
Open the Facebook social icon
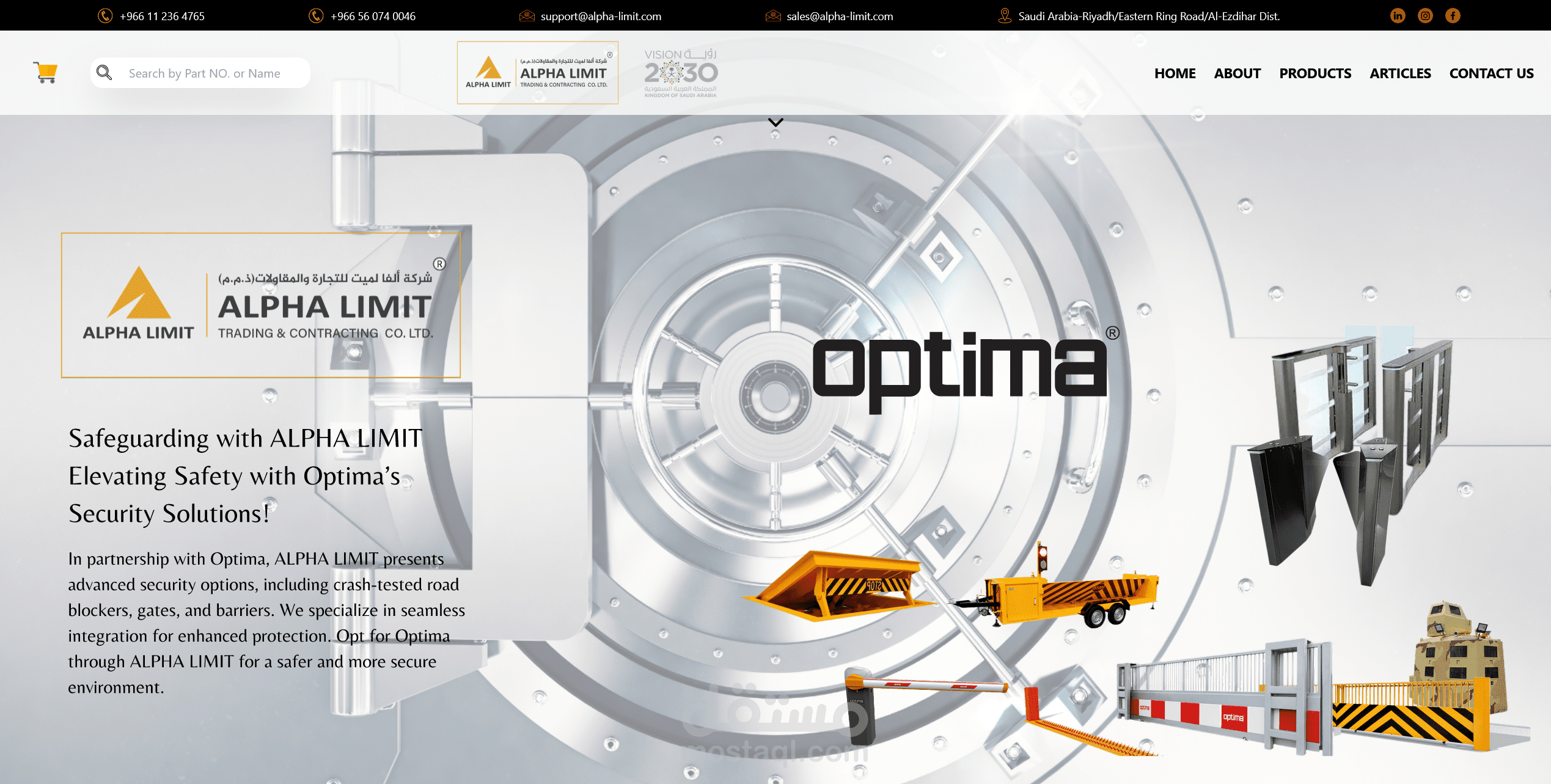[1453, 16]
